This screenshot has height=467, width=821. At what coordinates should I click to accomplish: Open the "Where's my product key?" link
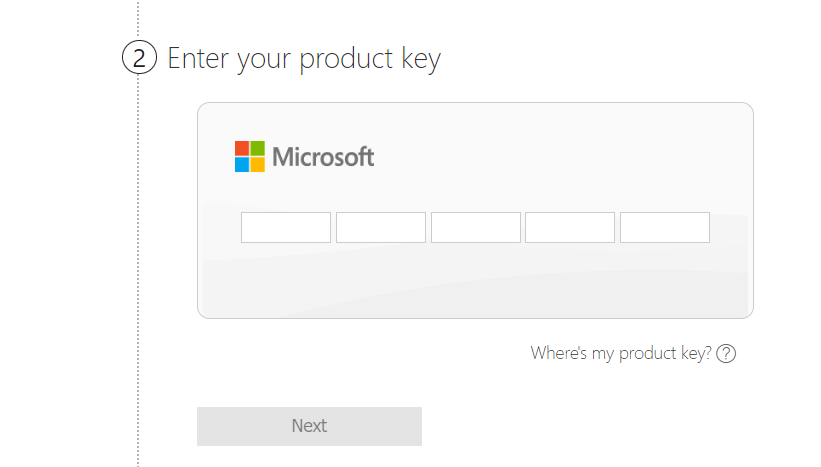pyautogui.click(x=621, y=353)
